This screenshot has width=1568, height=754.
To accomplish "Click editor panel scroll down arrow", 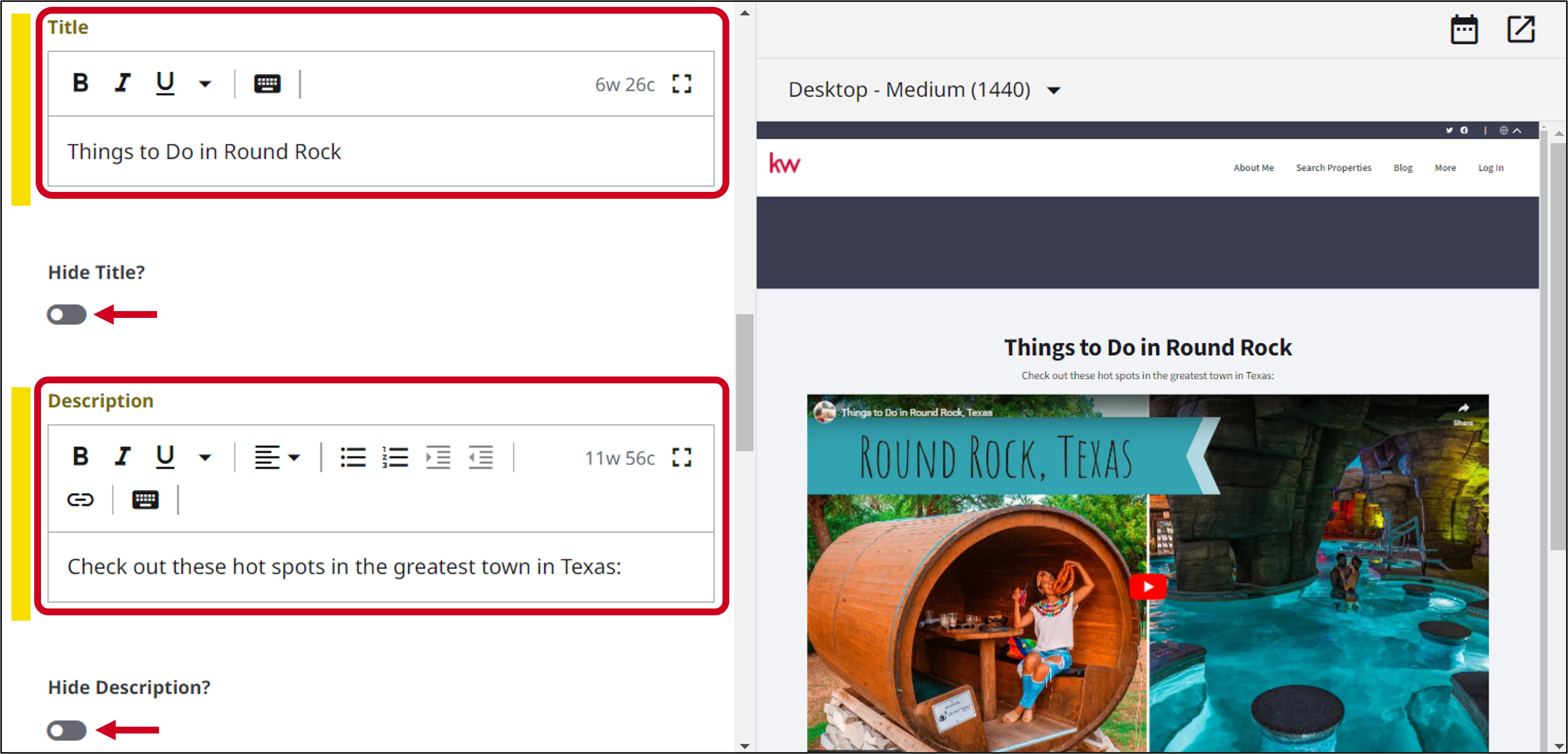I will tap(744, 746).
